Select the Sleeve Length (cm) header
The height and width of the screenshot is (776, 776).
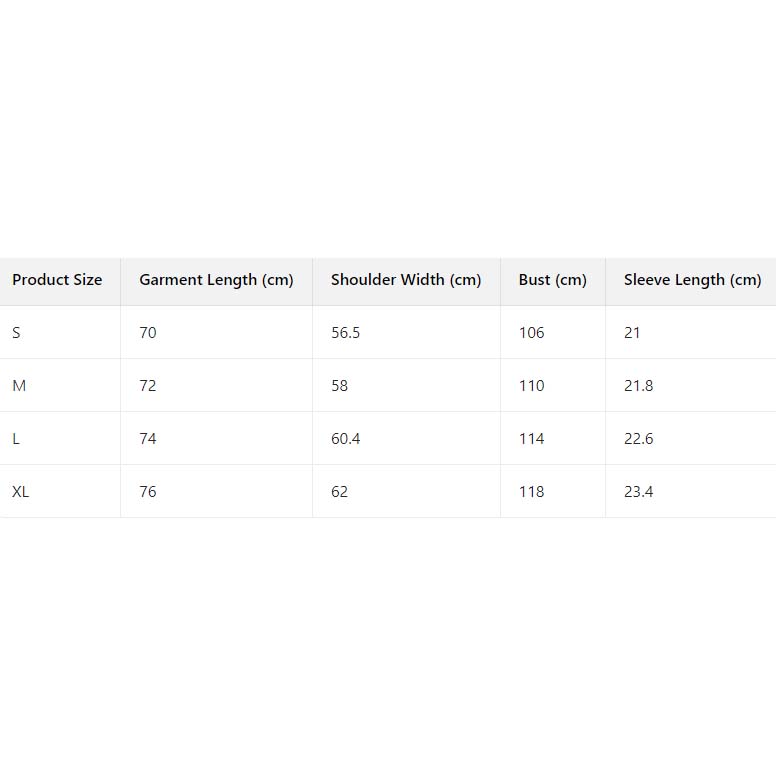(692, 280)
